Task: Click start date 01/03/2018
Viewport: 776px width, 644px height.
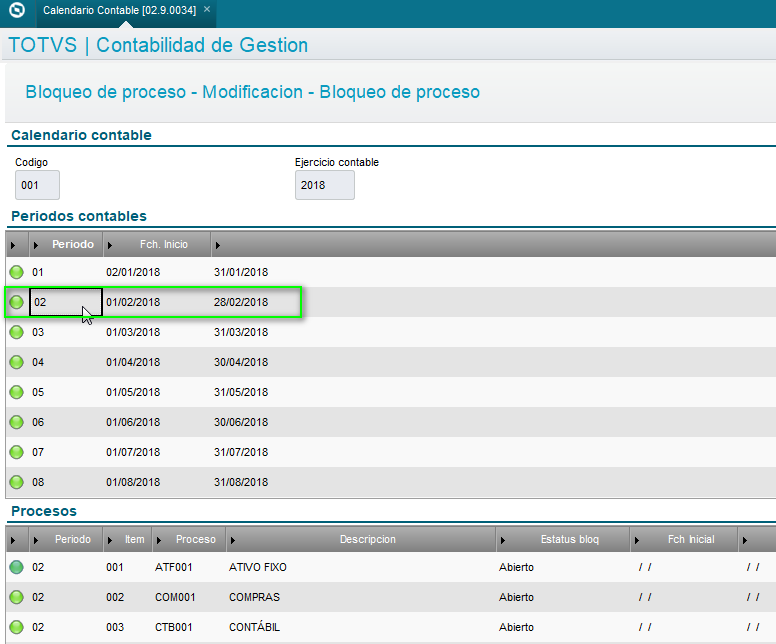Action: tap(133, 332)
